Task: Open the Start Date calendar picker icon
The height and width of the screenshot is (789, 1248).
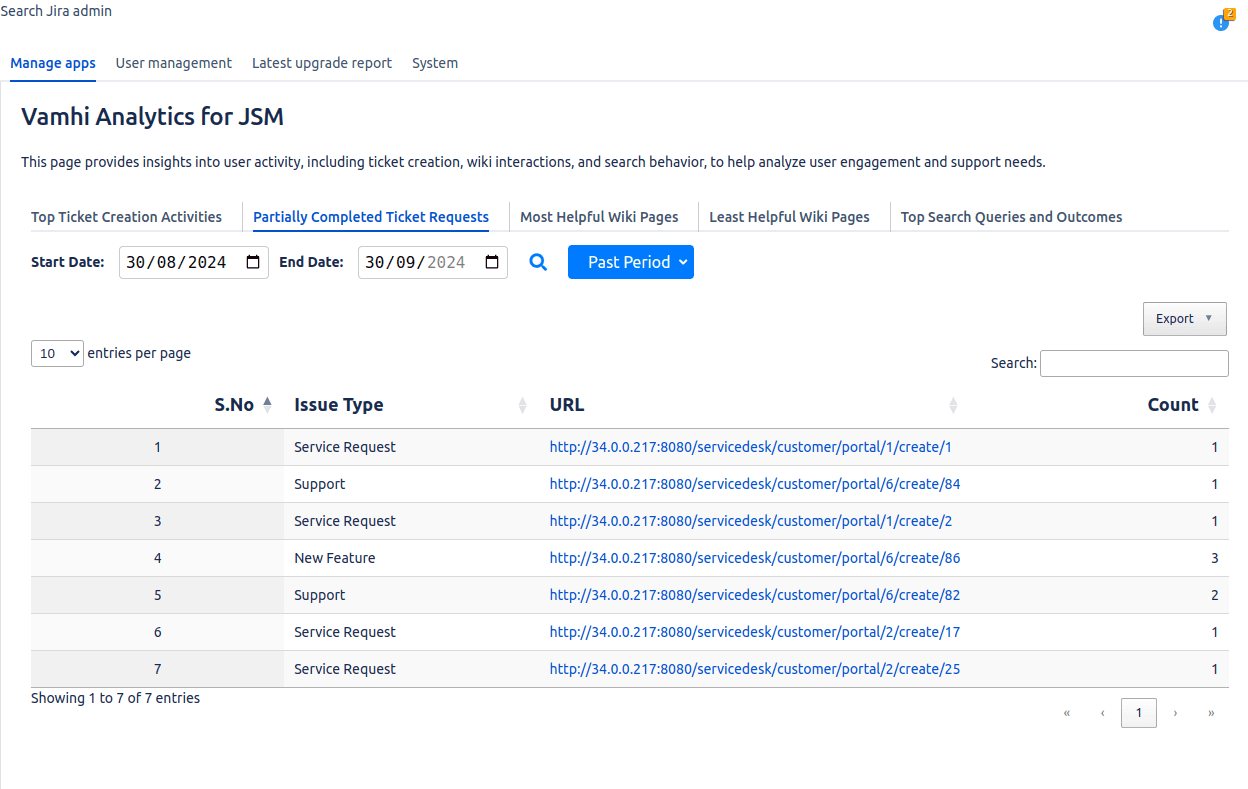Action: pos(253,262)
